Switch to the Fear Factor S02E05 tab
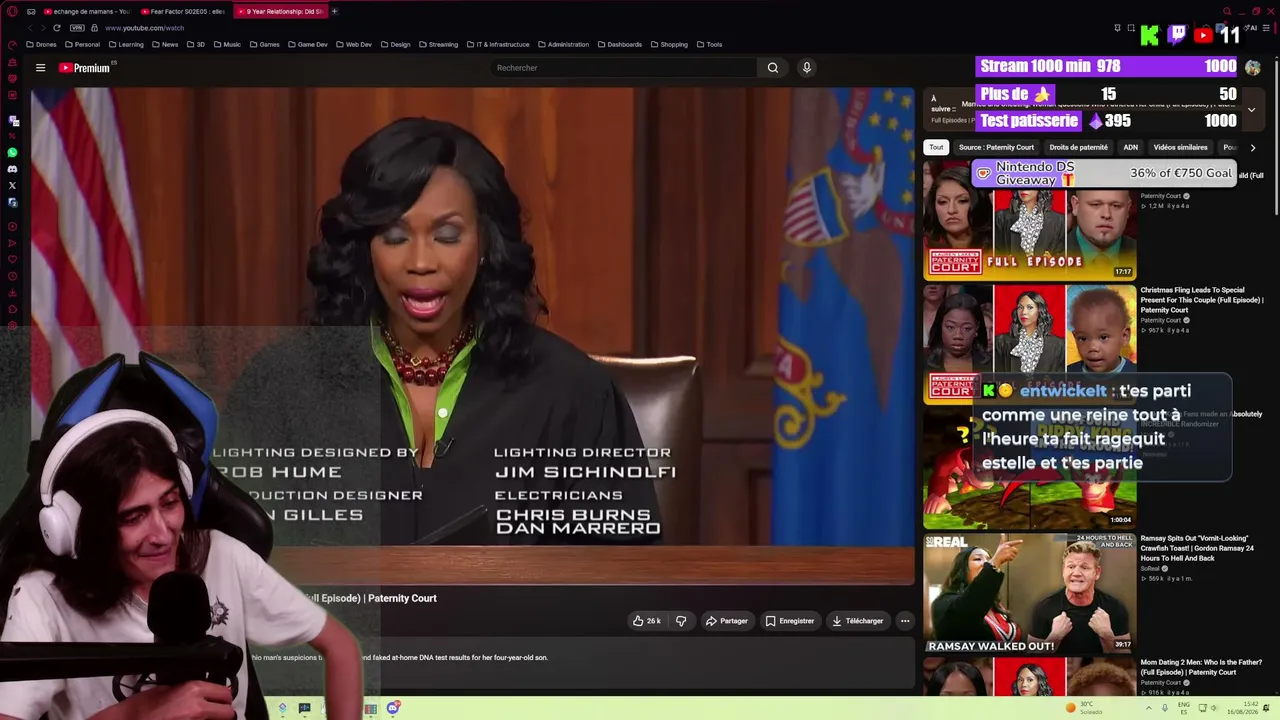This screenshot has height=720, width=1280. (182, 11)
